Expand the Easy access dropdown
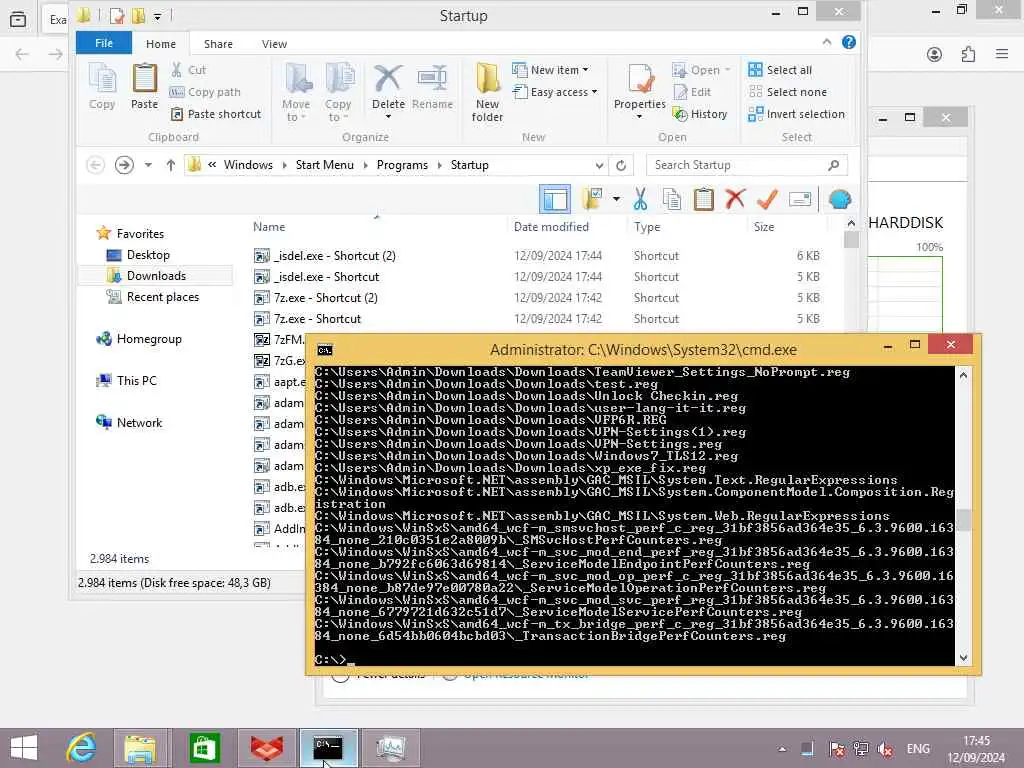This screenshot has height=768, width=1024. pos(555,92)
